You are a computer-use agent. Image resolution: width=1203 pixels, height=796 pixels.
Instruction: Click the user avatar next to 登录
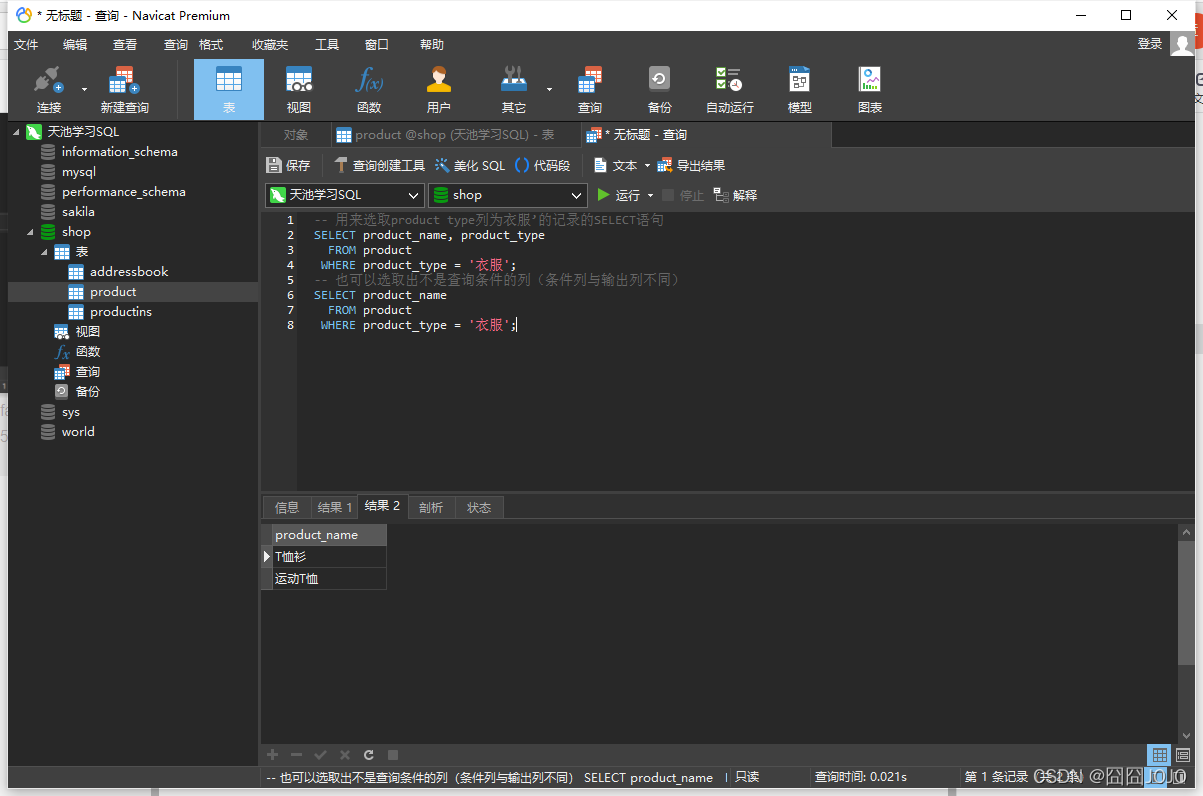coord(1182,44)
